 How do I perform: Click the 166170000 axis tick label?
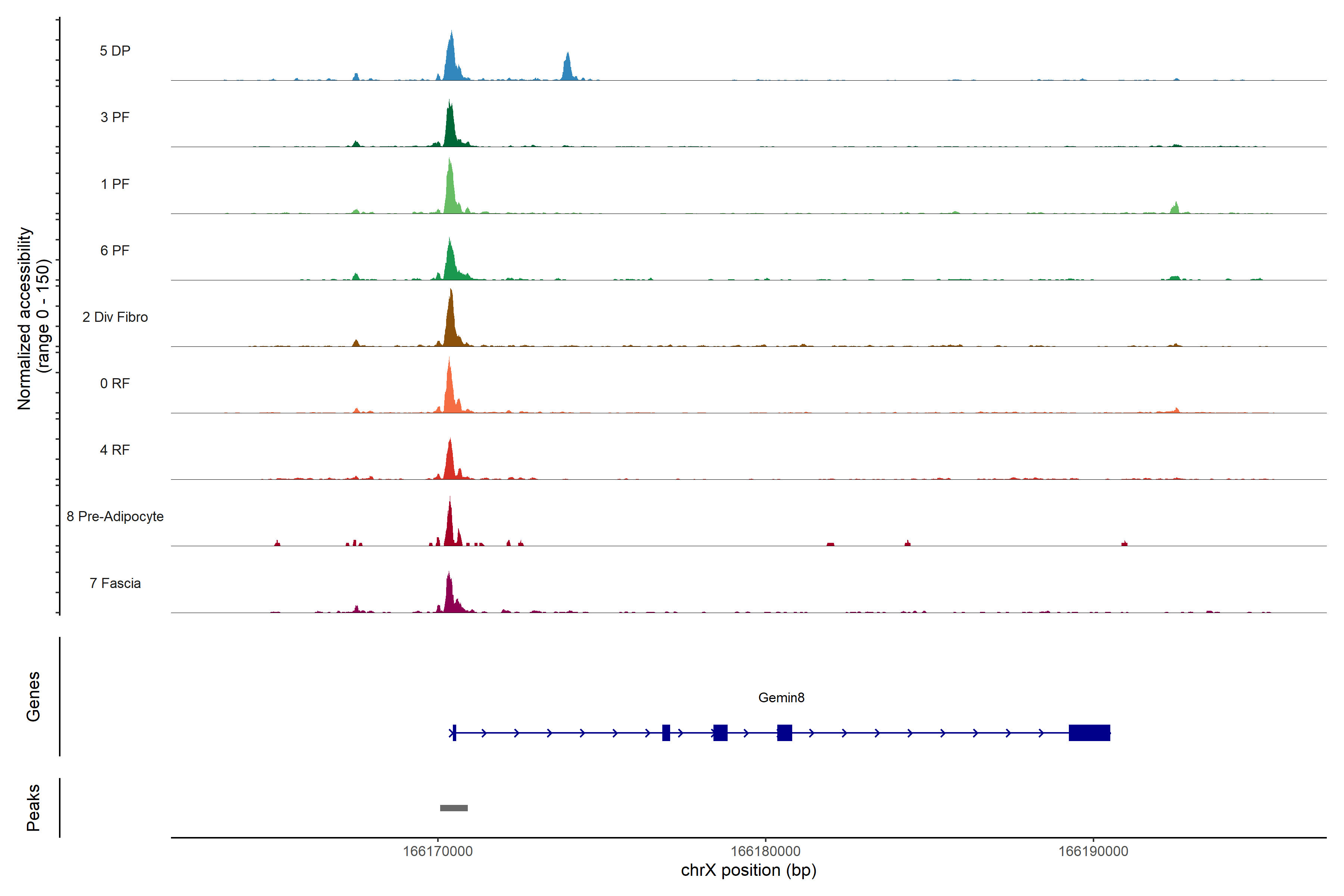point(438,852)
